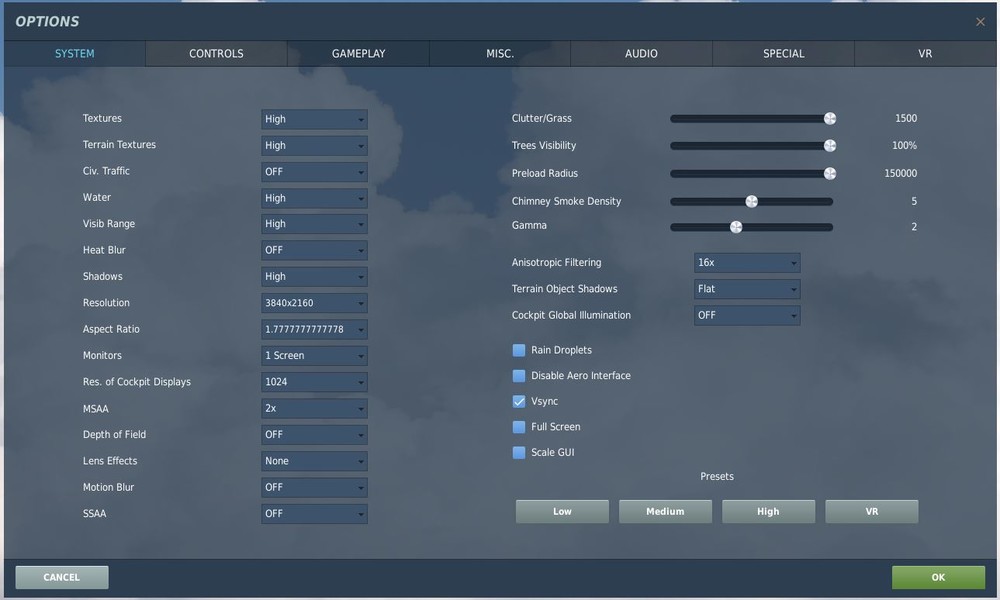Apply the Medium preset
The image size is (1000, 600).
click(665, 511)
